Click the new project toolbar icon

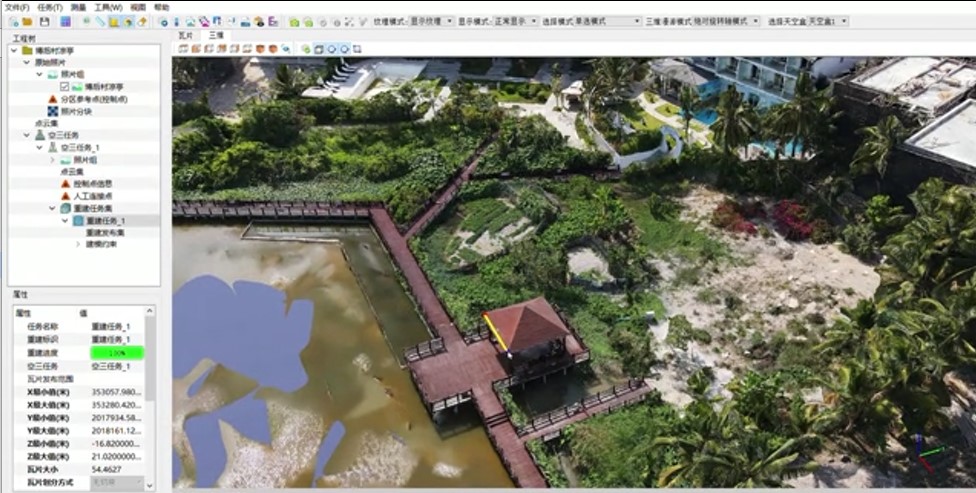[14, 22]
